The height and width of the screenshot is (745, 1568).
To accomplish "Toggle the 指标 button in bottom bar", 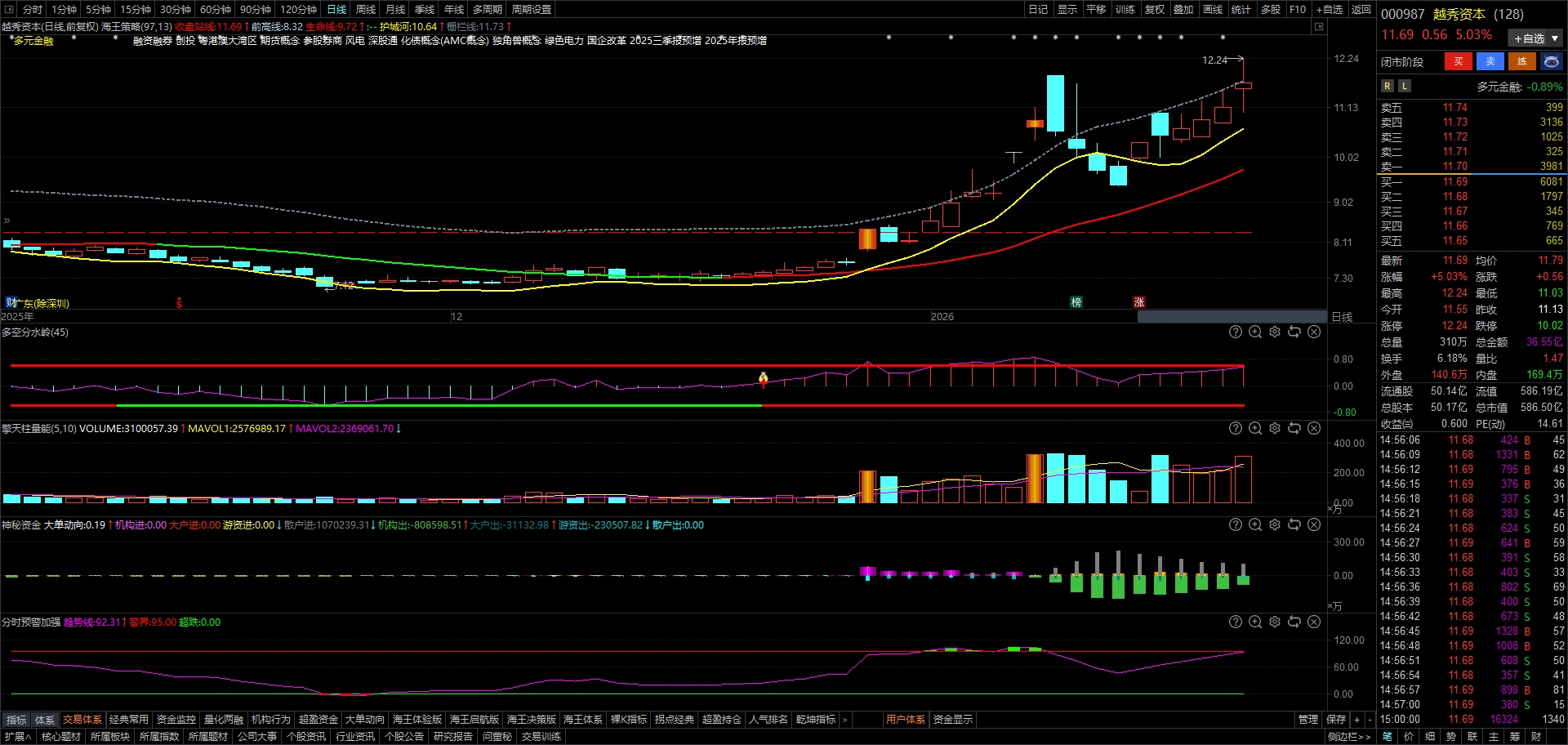I will pyautogui.click(x=16, y=720).
